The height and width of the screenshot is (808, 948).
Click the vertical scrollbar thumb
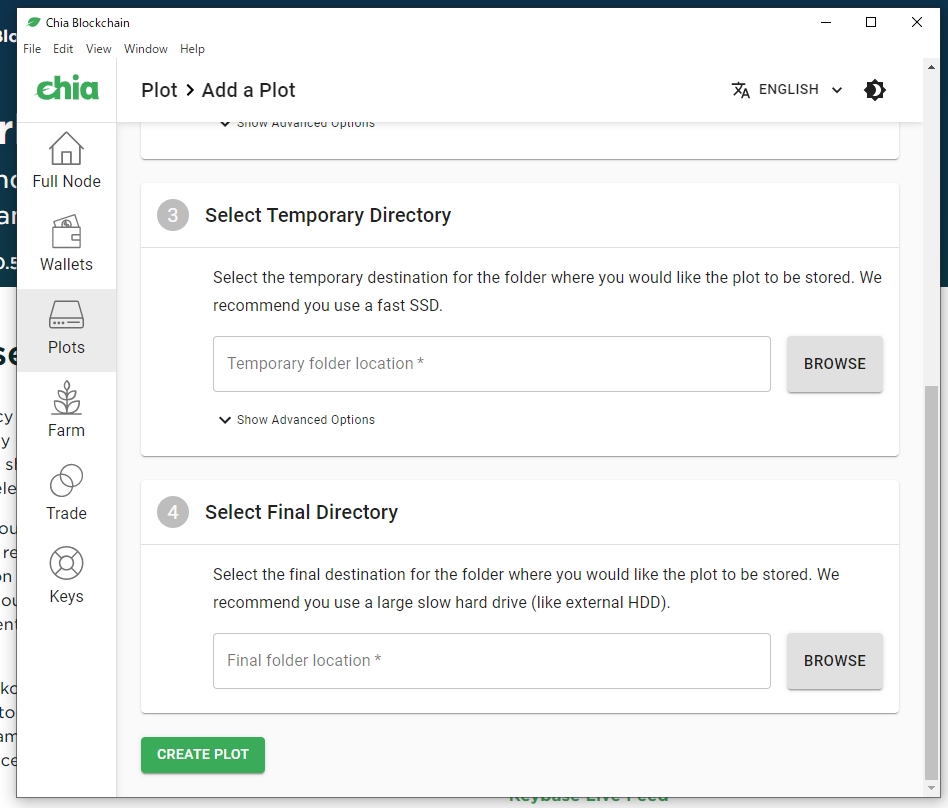pyautogui.click(x=932, y=580)
